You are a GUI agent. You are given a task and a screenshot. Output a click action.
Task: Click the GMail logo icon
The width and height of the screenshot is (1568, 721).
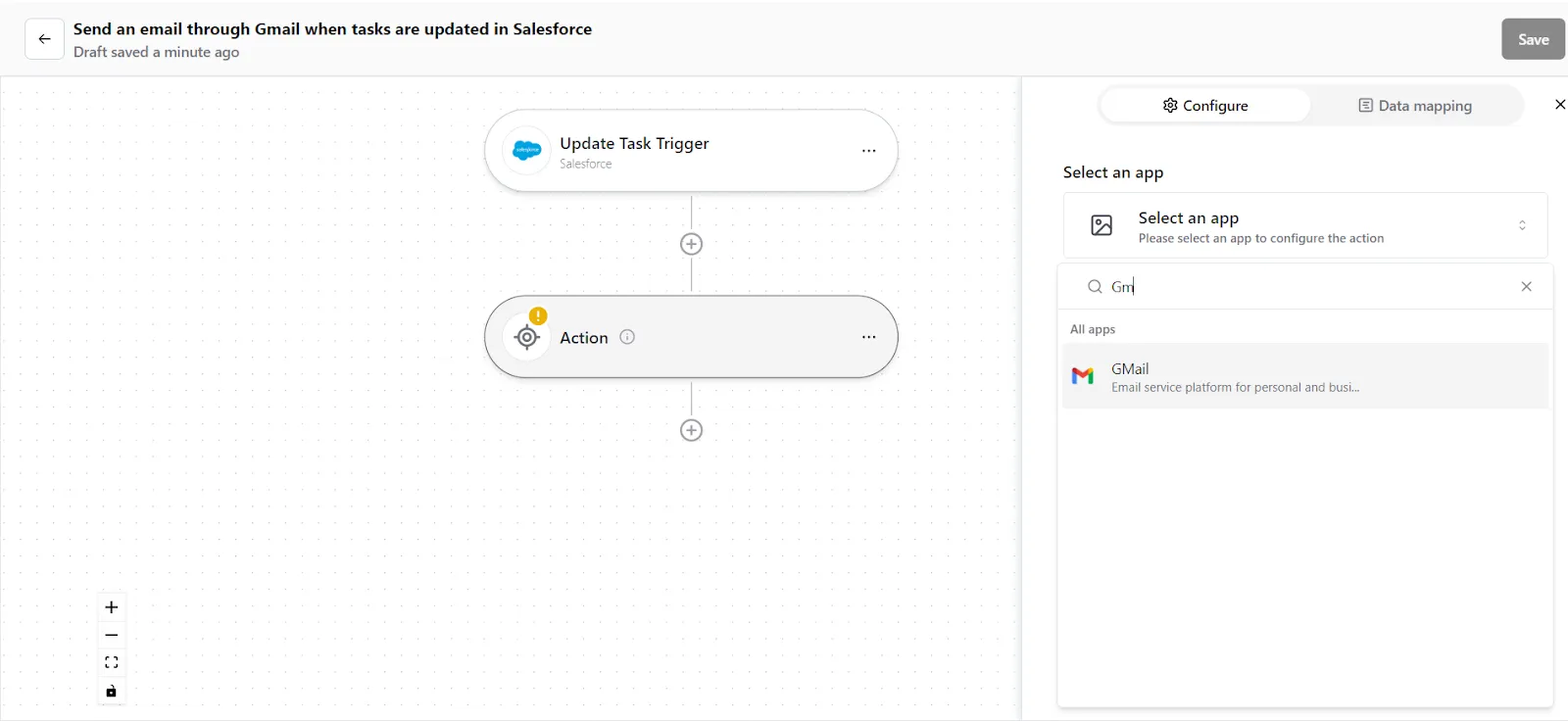tap(1083, 376)
